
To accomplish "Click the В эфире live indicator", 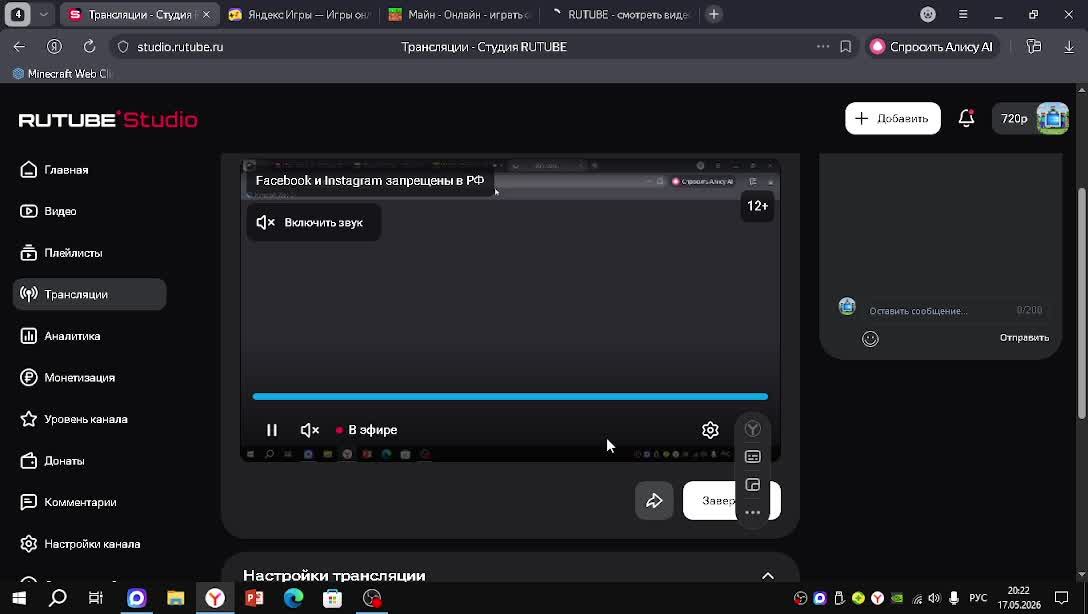I will click(367, 430).
